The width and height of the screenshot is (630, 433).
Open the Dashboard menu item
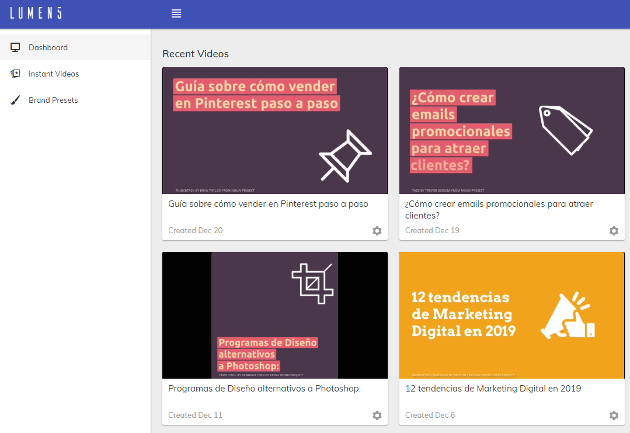[76, 47]
